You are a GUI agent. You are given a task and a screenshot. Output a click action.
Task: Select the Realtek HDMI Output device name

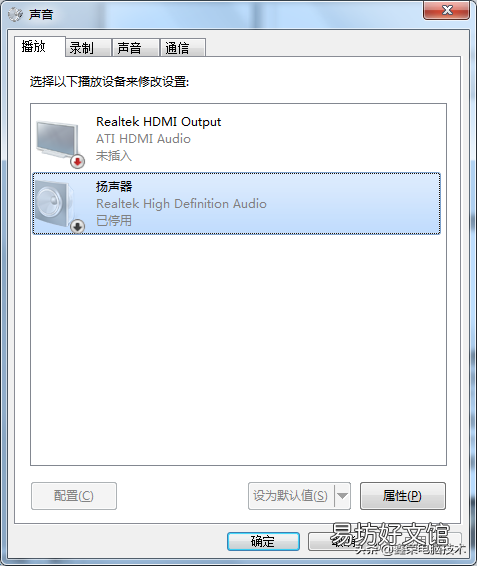click(x=159, y=122)
